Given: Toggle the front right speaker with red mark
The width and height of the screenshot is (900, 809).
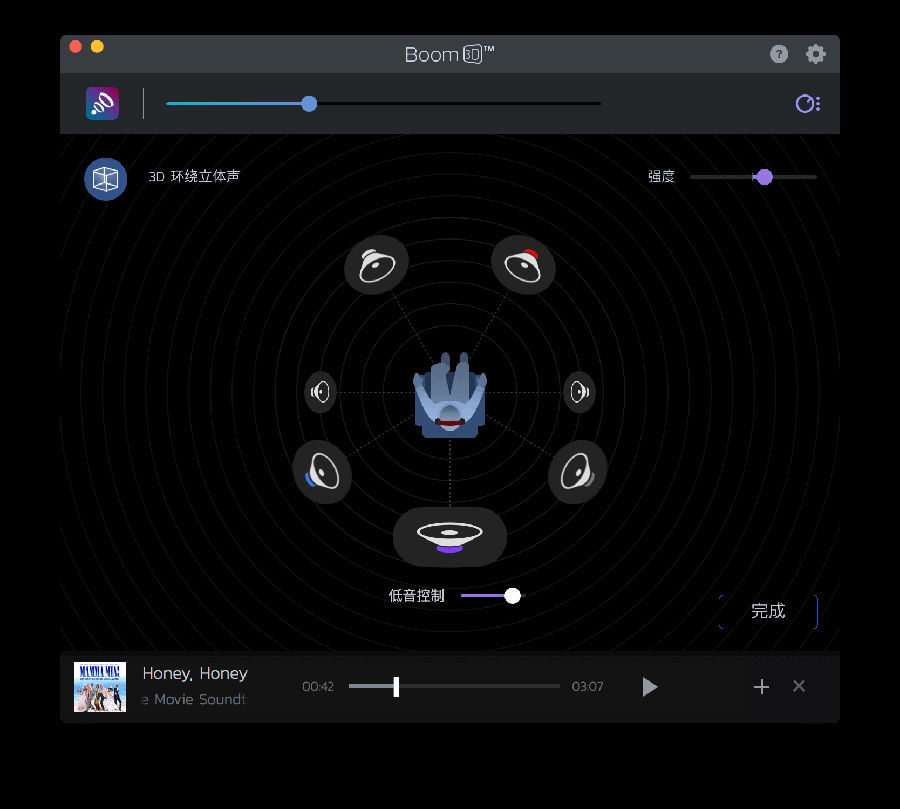Looking at the screenshot, I should coord(523,265).
